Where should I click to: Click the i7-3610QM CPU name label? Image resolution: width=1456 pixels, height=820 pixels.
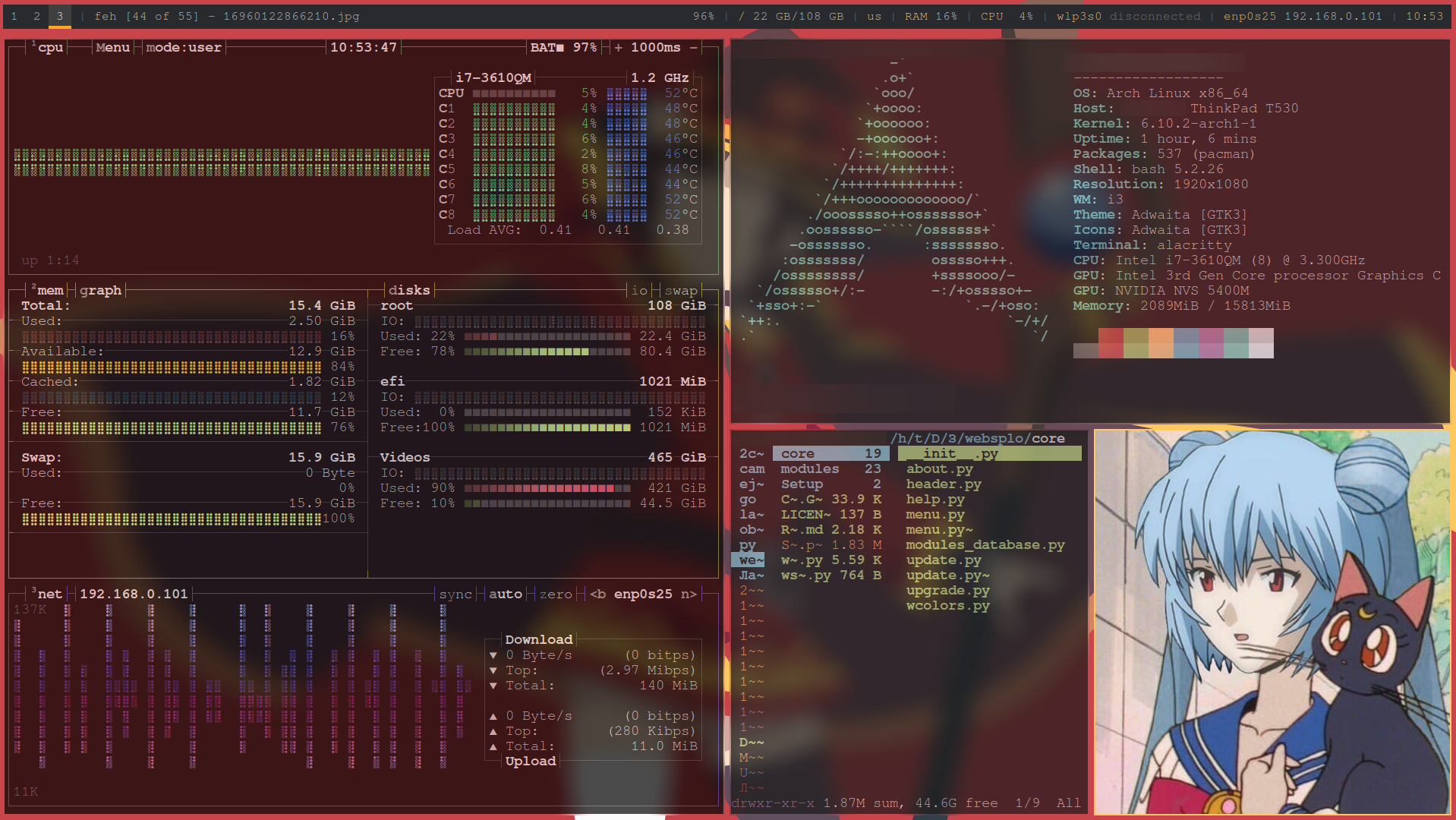pyautogui.click(x=493, y=77)
